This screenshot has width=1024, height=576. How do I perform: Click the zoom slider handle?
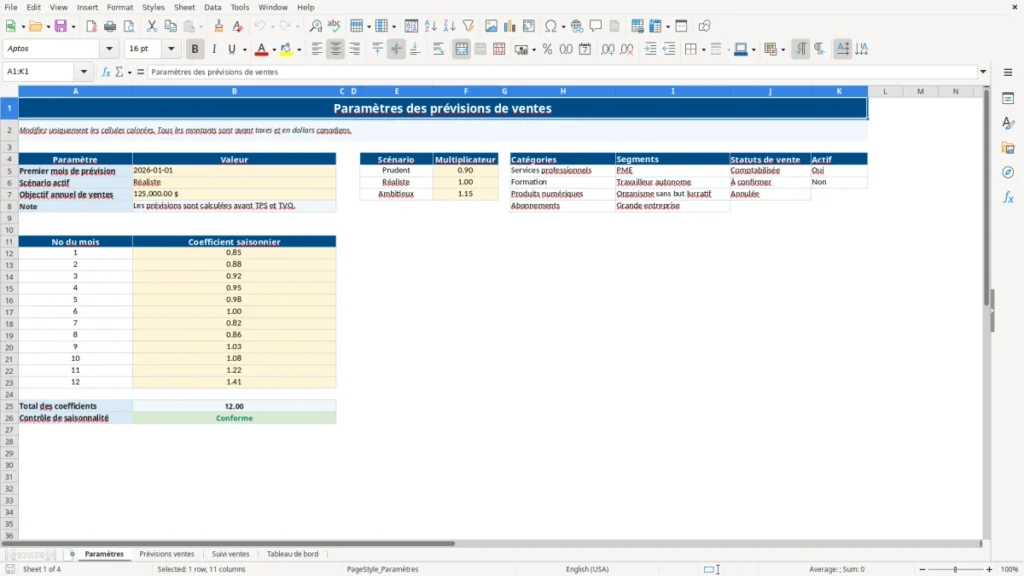[x=955, y=569]
